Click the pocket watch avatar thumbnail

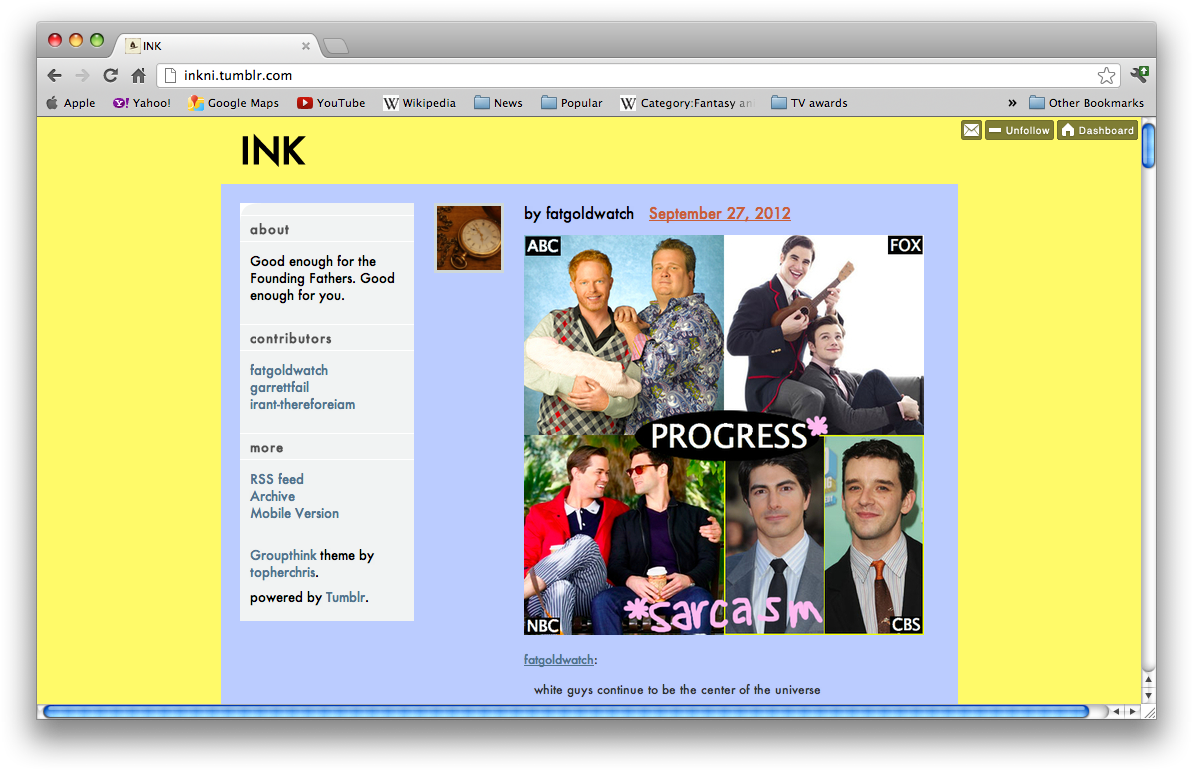[x=468, y=237]
